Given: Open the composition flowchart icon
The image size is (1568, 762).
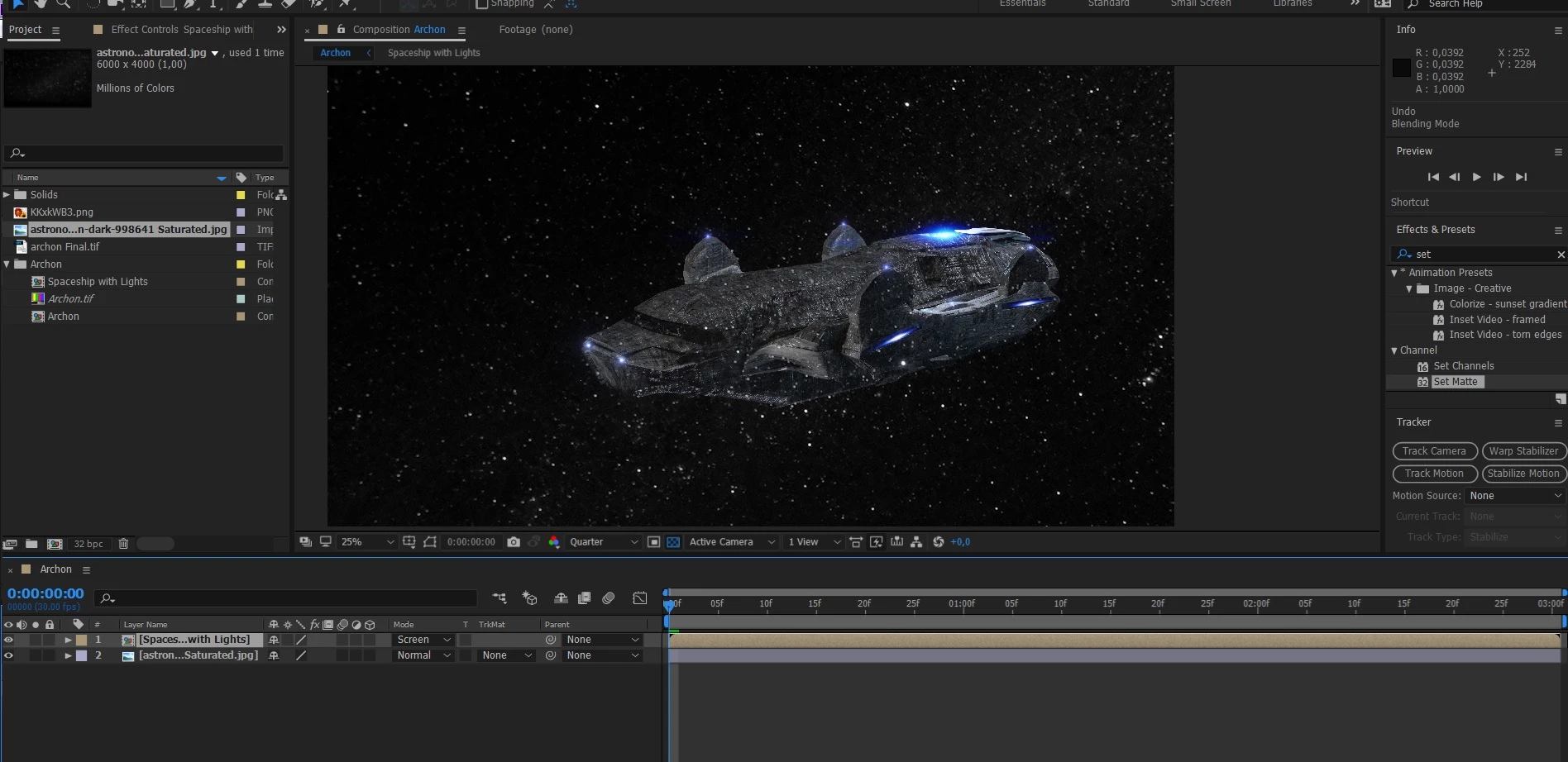Looking at the screenshot, I should pos(916,542).
